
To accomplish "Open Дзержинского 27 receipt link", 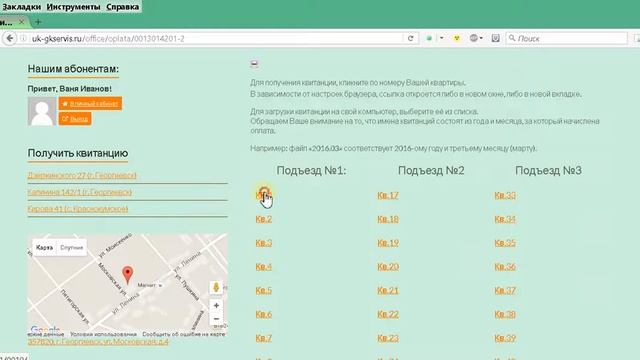I will pyautogui.click(x=82, y=175).
